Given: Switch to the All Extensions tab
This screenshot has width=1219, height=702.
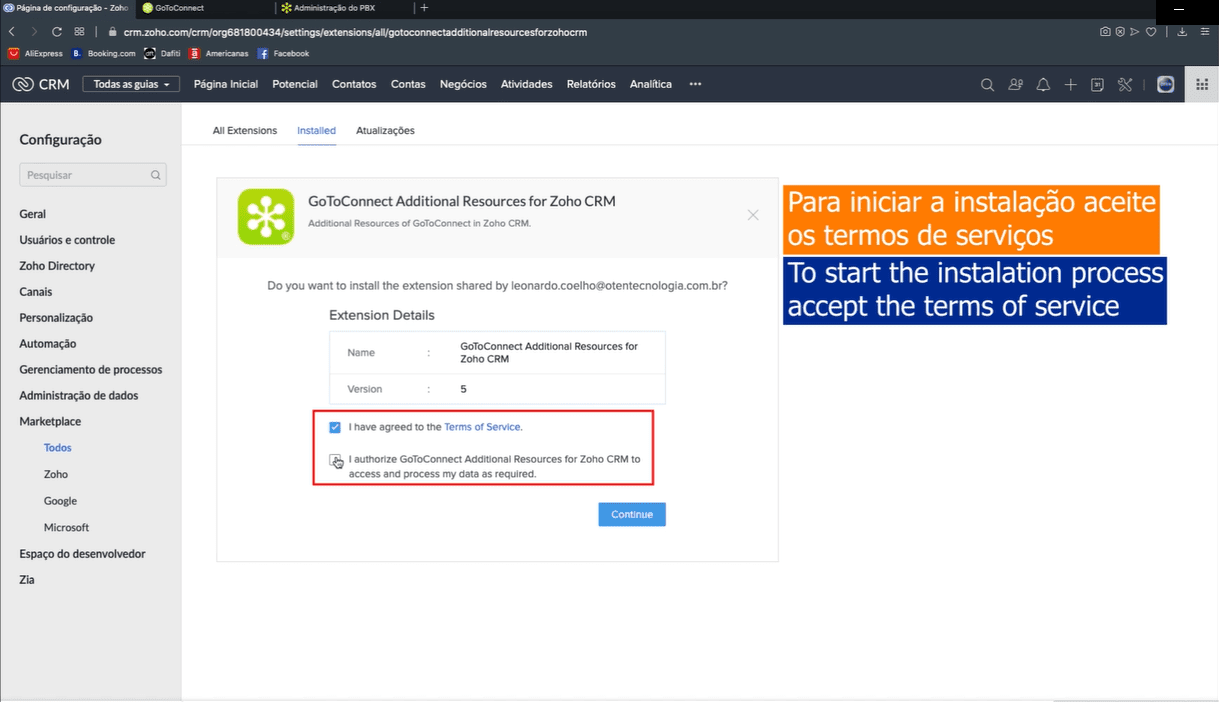Looking at the screenshot, I should (x=245, y=131).
